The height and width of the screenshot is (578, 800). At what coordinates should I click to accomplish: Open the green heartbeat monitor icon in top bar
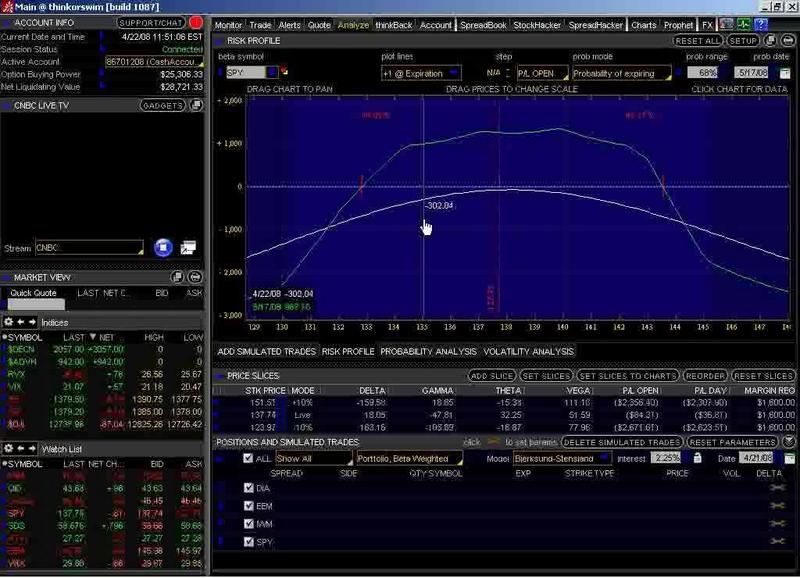744,24
